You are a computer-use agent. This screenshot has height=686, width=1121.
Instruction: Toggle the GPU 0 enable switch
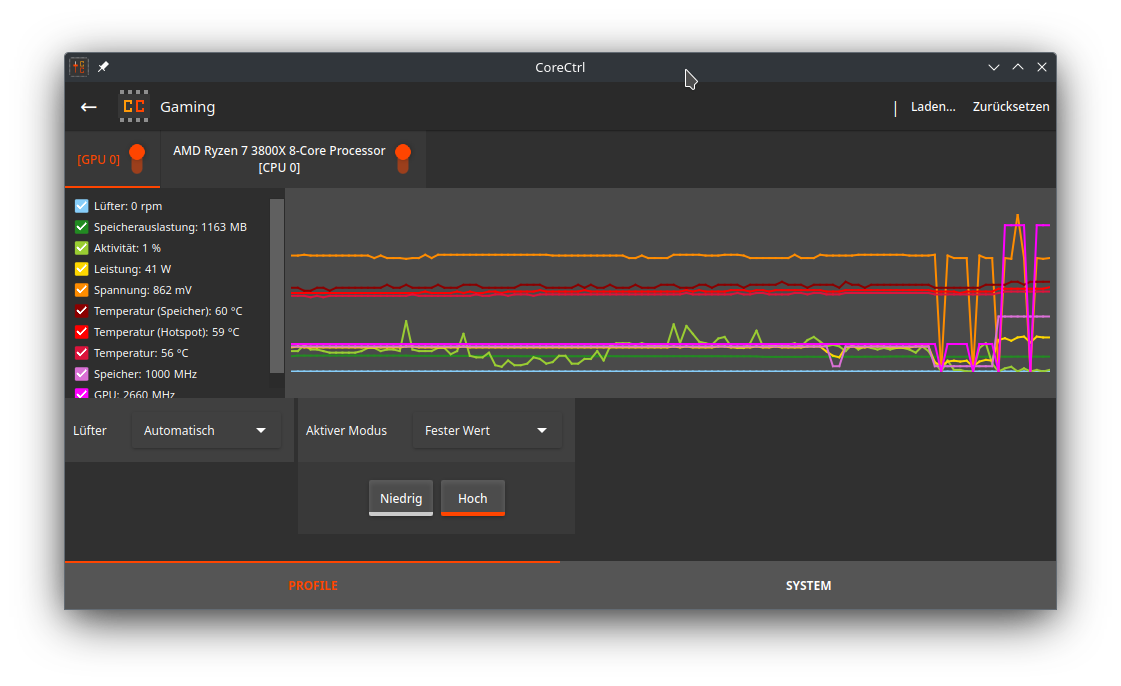point(137,159)
